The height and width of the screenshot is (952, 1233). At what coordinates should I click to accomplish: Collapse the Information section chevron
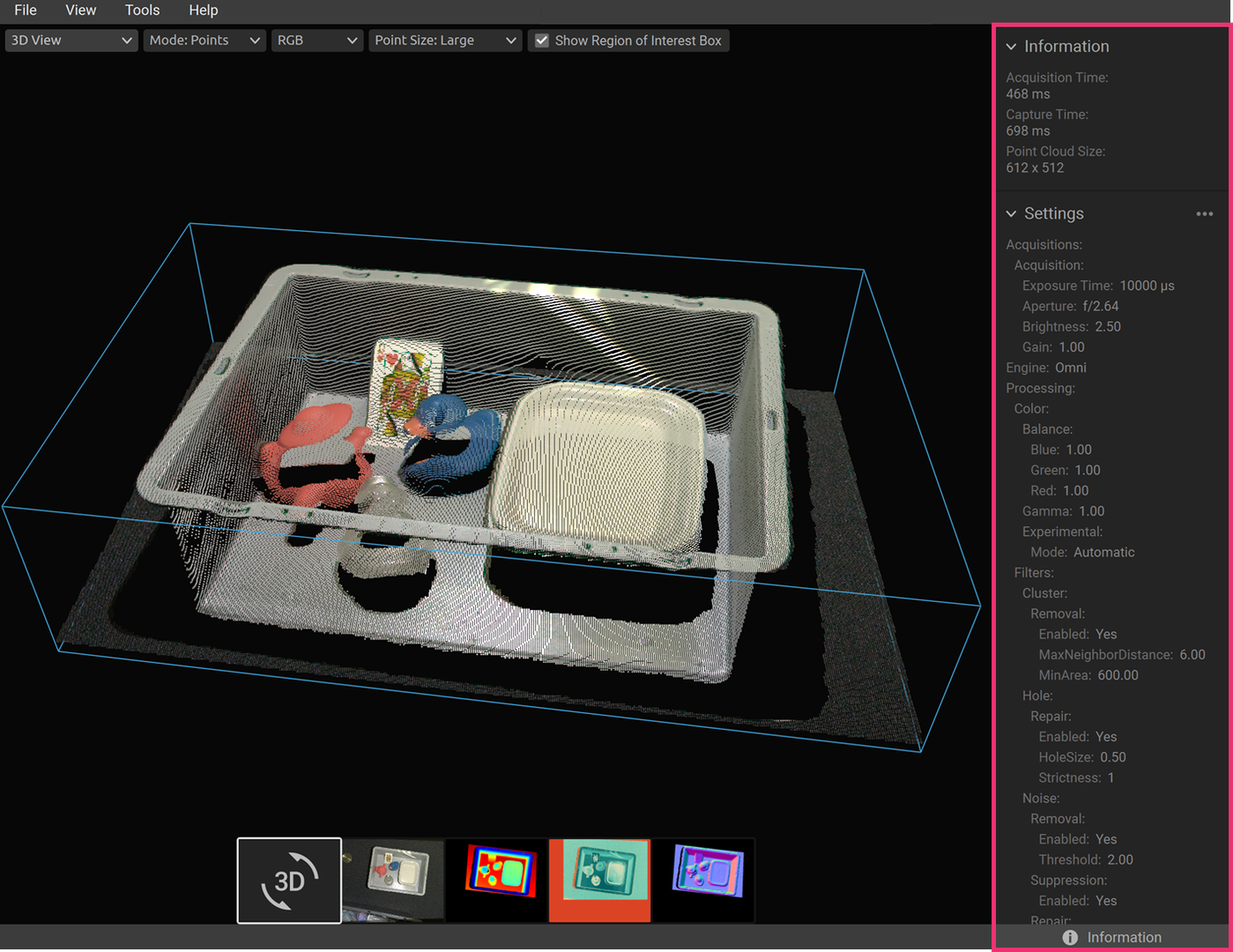pyautogui.click(x=1011, y=47)
